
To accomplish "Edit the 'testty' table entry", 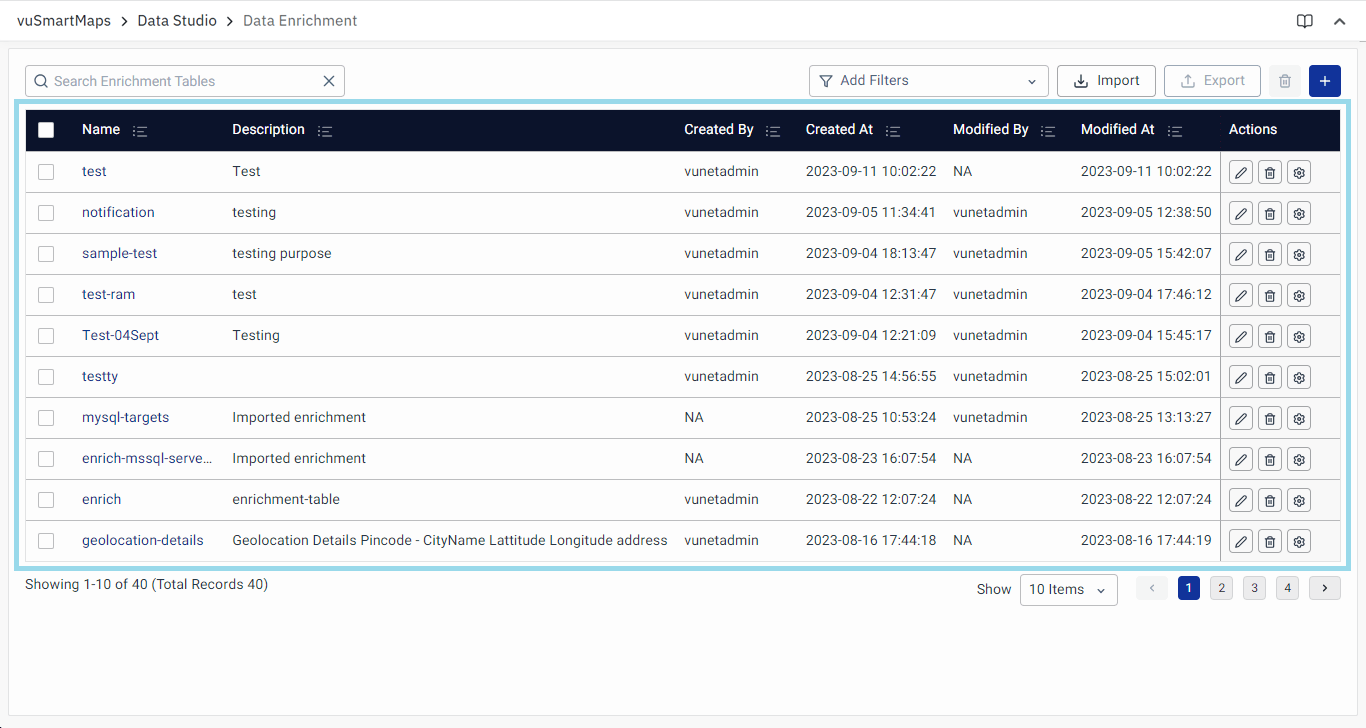I will 1240,377.
